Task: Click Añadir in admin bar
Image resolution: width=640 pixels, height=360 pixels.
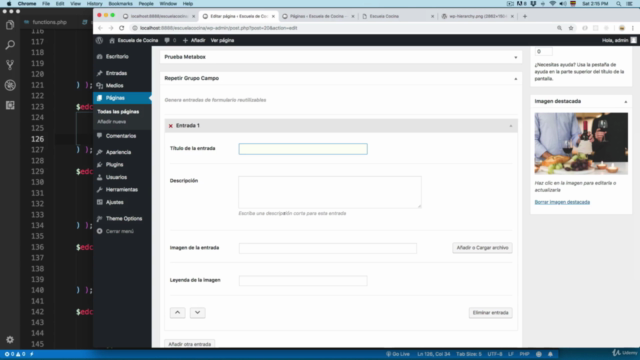Action: coord(194,40)
